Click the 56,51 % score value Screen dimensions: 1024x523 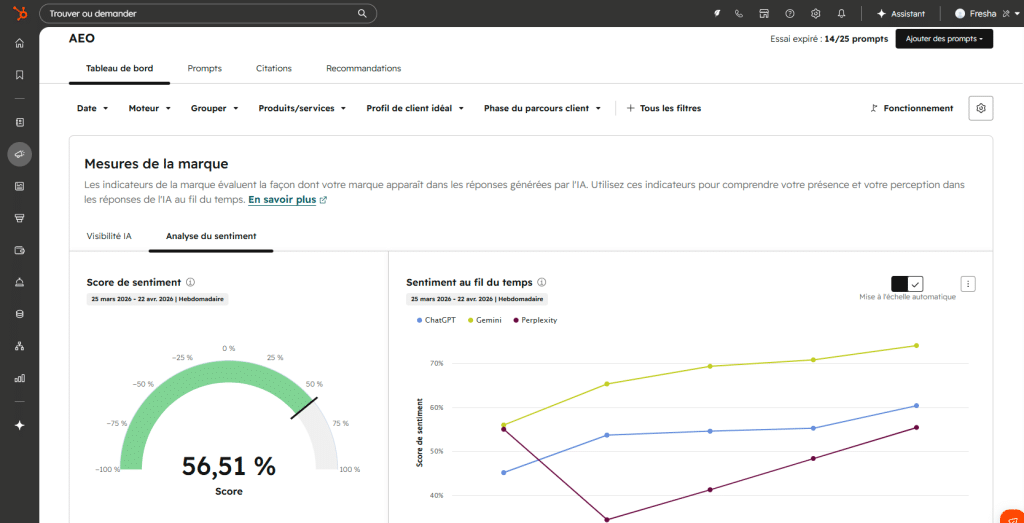point(229,466)
